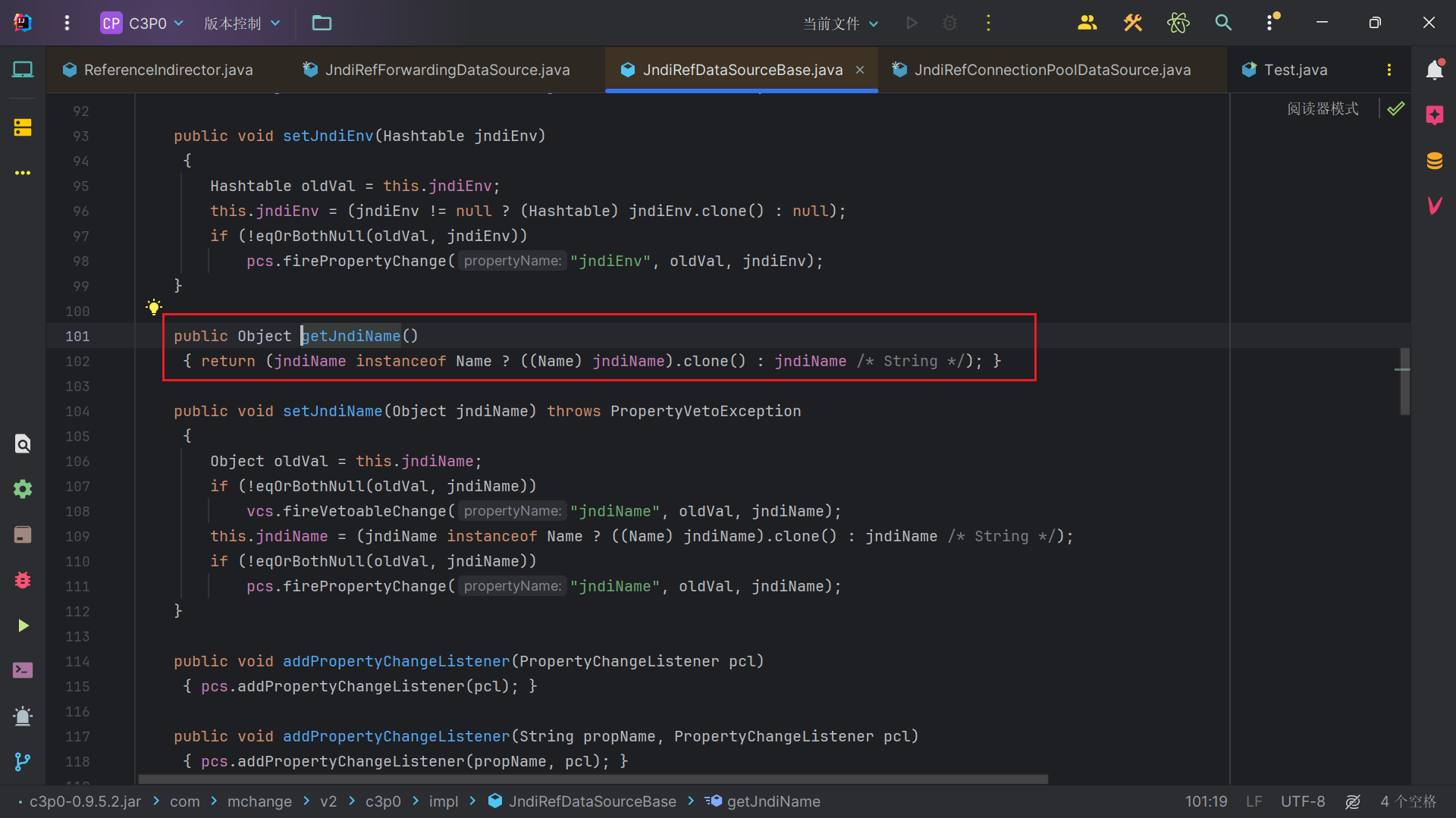1456x818 pixels.
Task: Close the JndiRefDataSourceBase.java tab
Action: click(860, 70)
